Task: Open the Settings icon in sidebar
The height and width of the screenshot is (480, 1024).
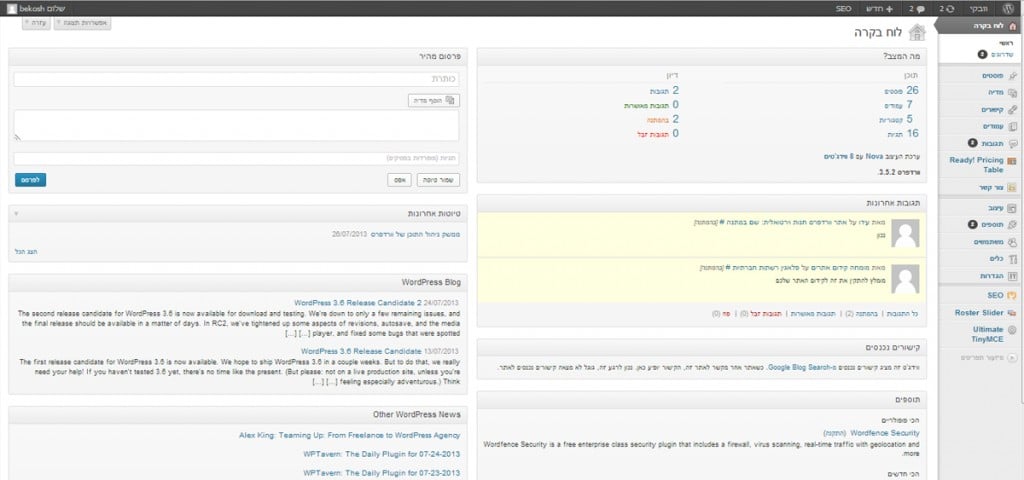Action: click(x=1013, y=276)
